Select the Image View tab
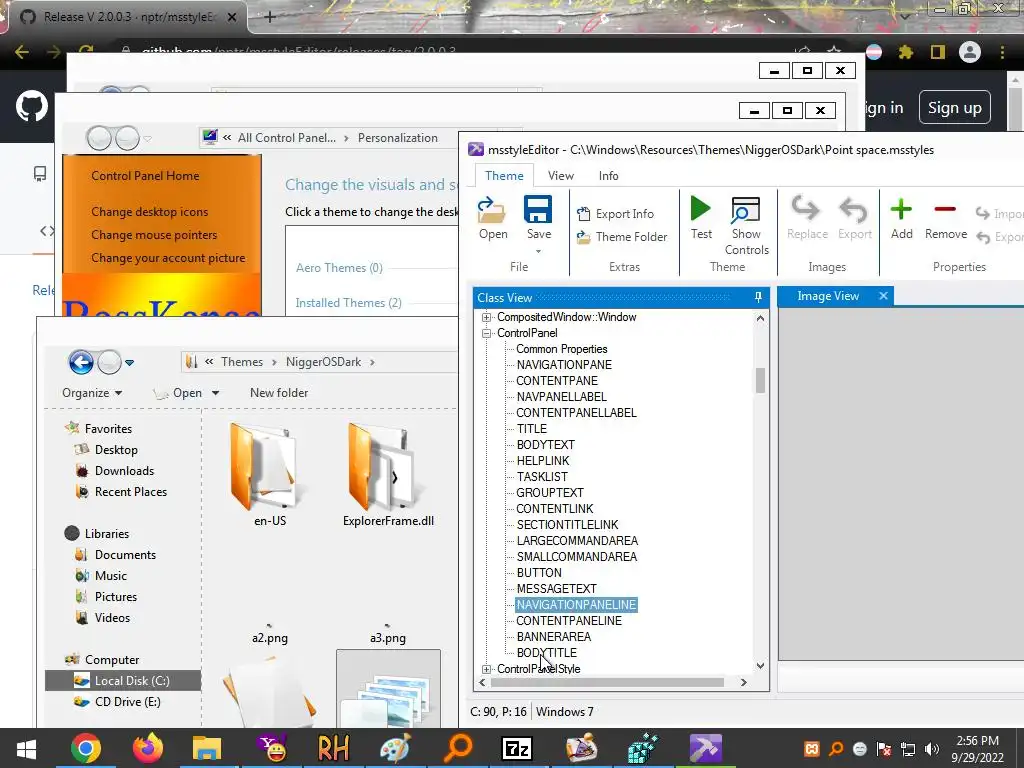 point(827,296)
